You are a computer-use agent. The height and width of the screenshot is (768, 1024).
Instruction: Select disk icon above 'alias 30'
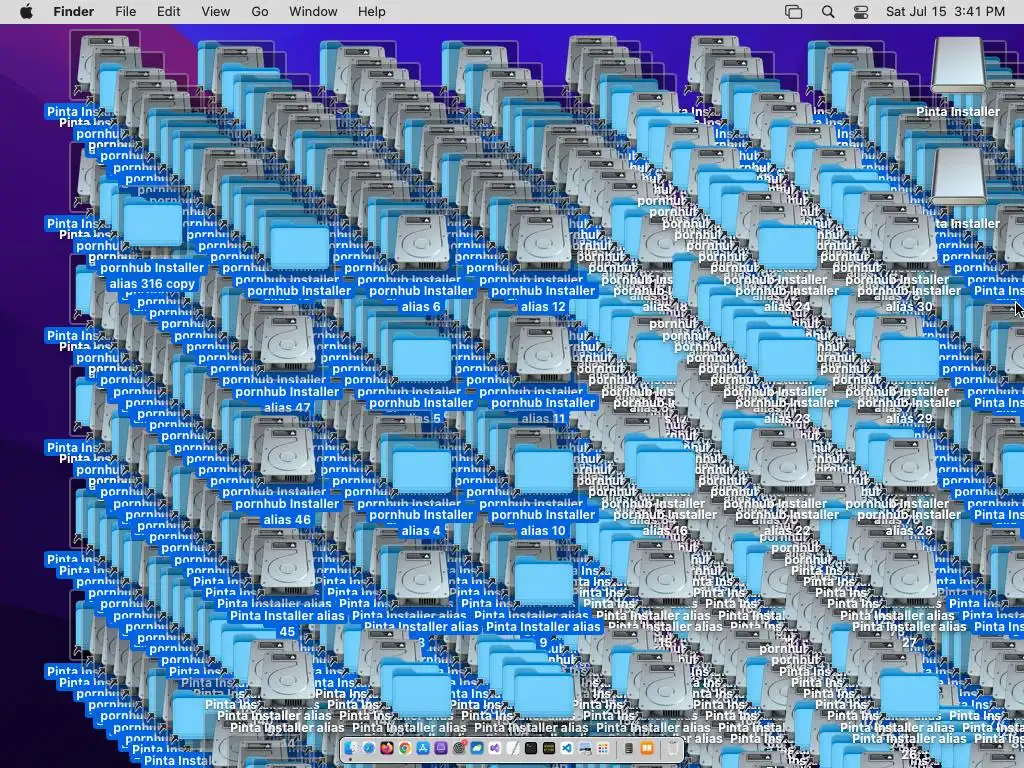tap(910, 239)
